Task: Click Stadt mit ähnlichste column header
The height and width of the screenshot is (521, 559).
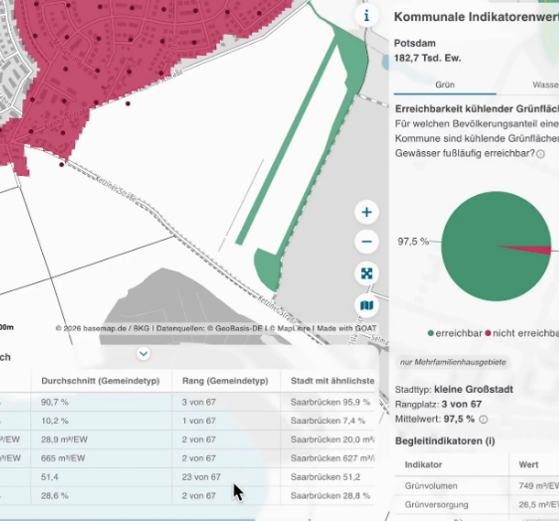Action: coord(332,381)
